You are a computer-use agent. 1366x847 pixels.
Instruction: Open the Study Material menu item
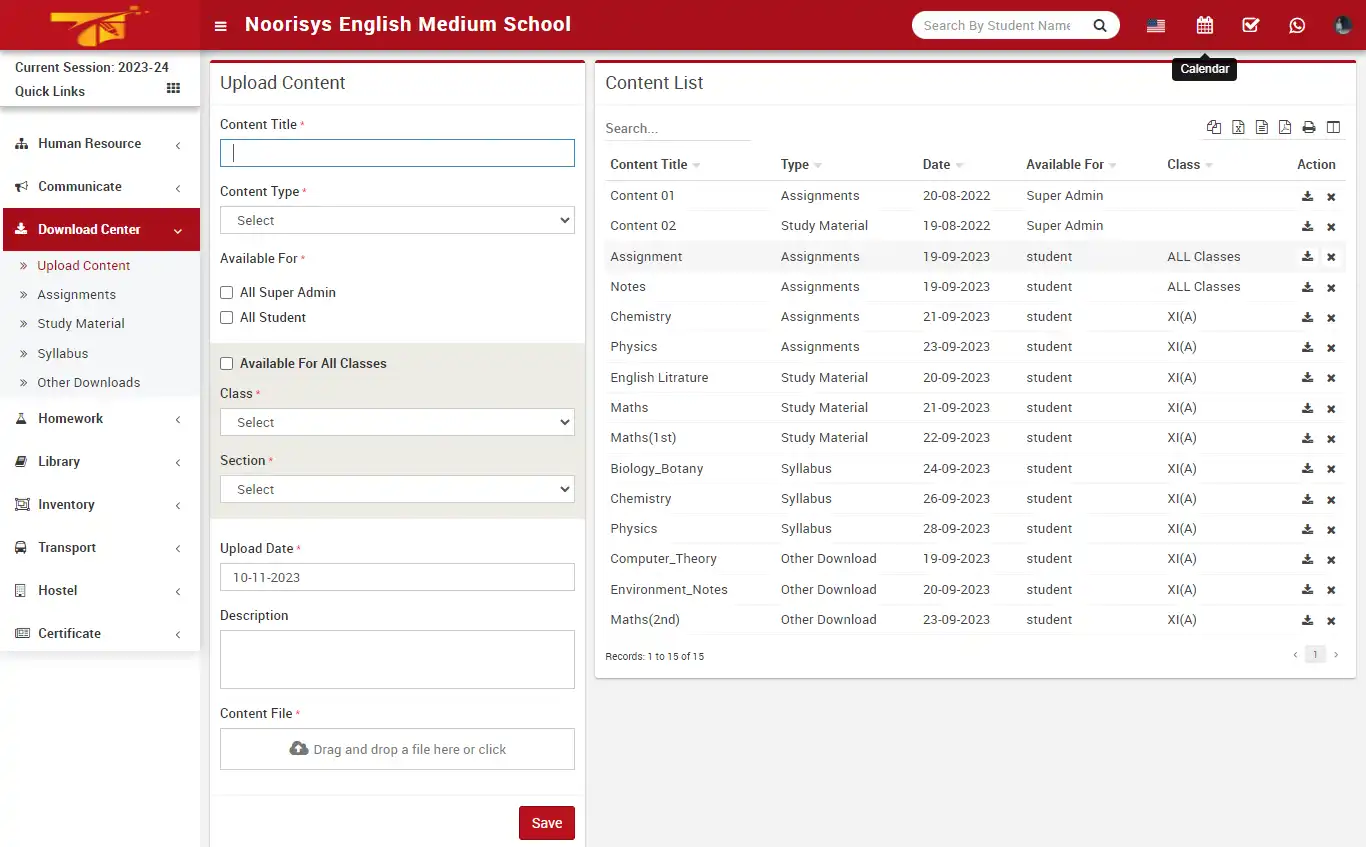pos(81,323)
